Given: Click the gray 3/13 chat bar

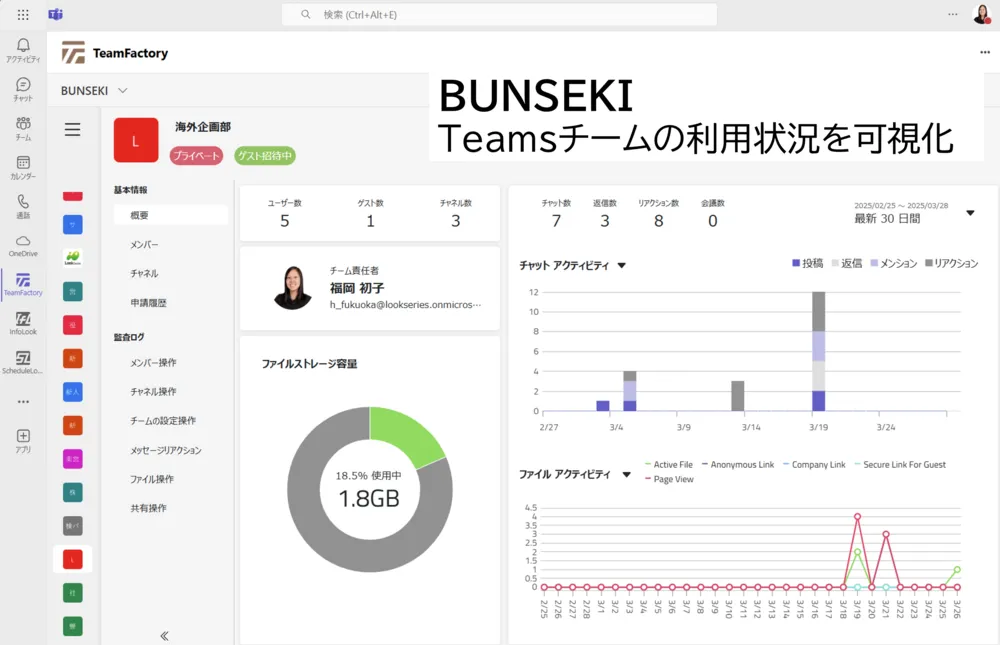Looking at the screenshot, I should 737,396.
